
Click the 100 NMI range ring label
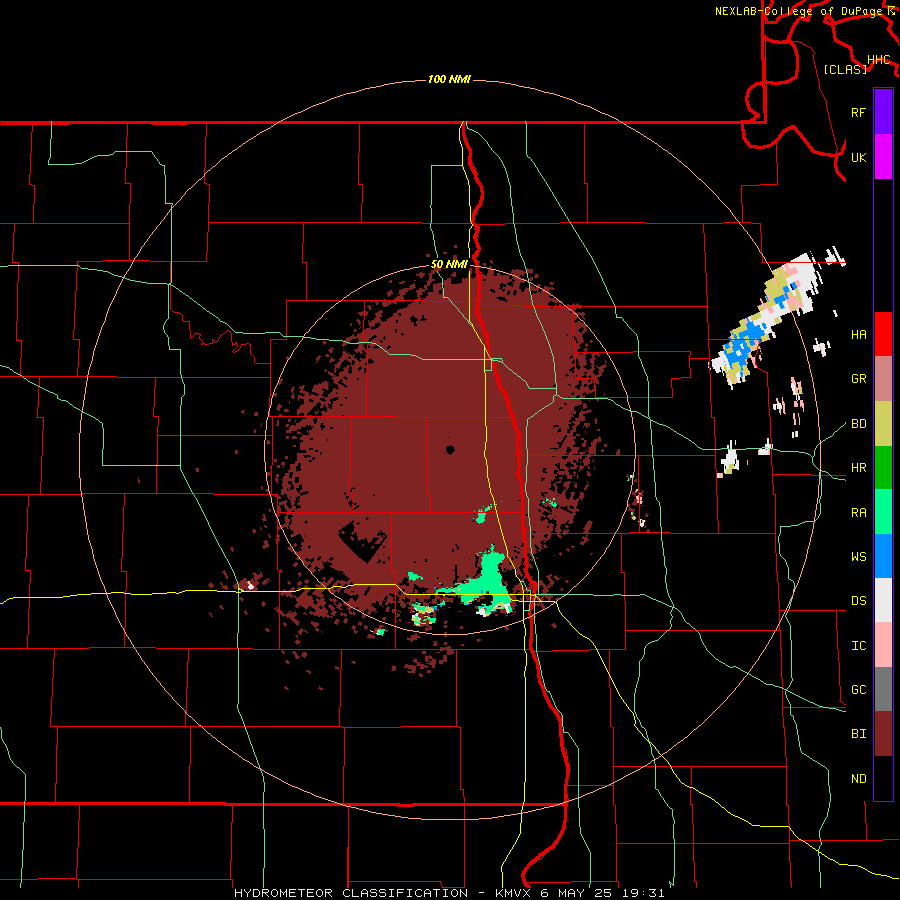[449, 79]
